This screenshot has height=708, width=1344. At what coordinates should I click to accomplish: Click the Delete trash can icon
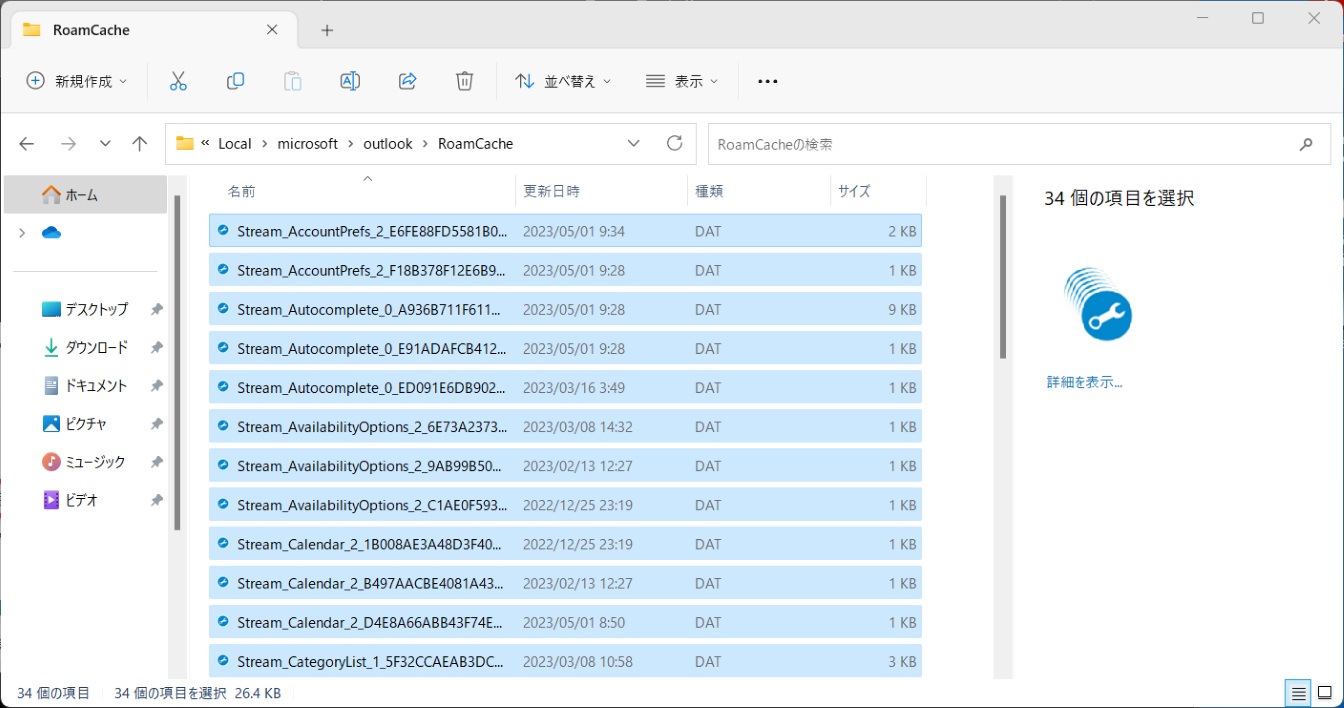click(464, 81)
